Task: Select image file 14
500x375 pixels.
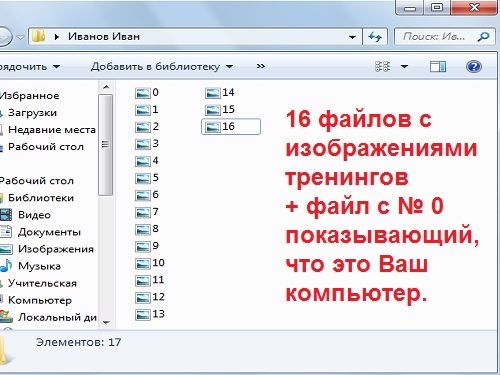Action: 220,92
